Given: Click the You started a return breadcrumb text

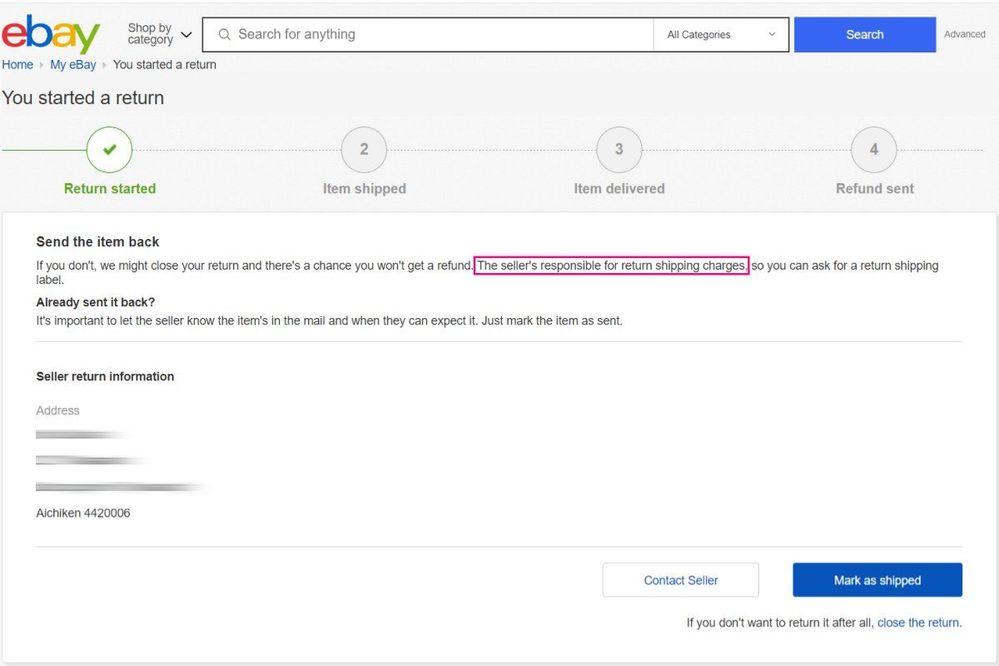Looking at the screenshot, I should pyautogui.click(x=164, y=64).
